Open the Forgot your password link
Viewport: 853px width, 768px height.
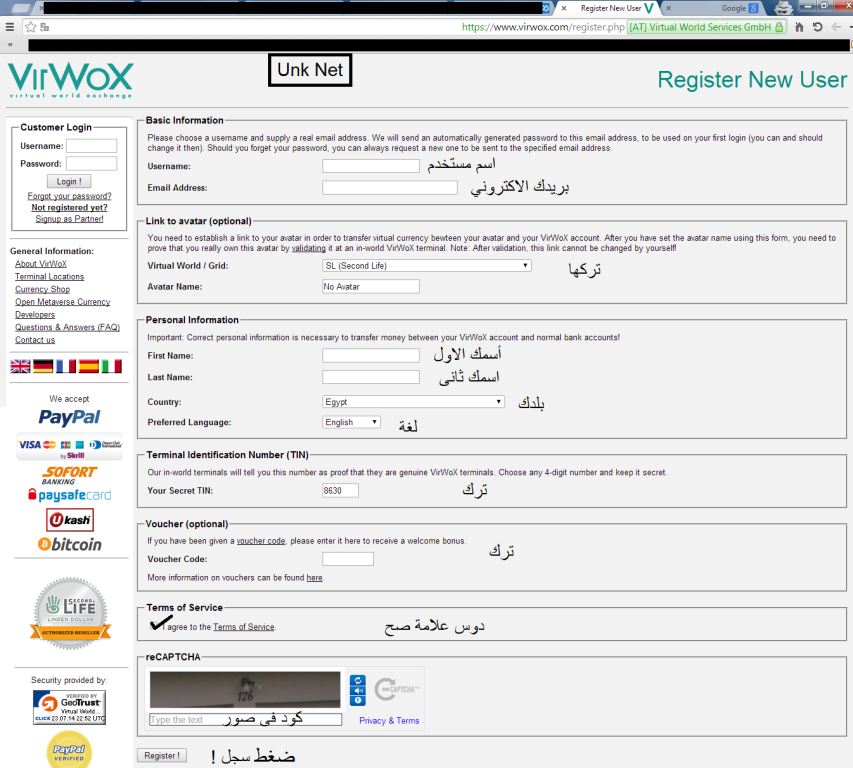click(69, 196)
